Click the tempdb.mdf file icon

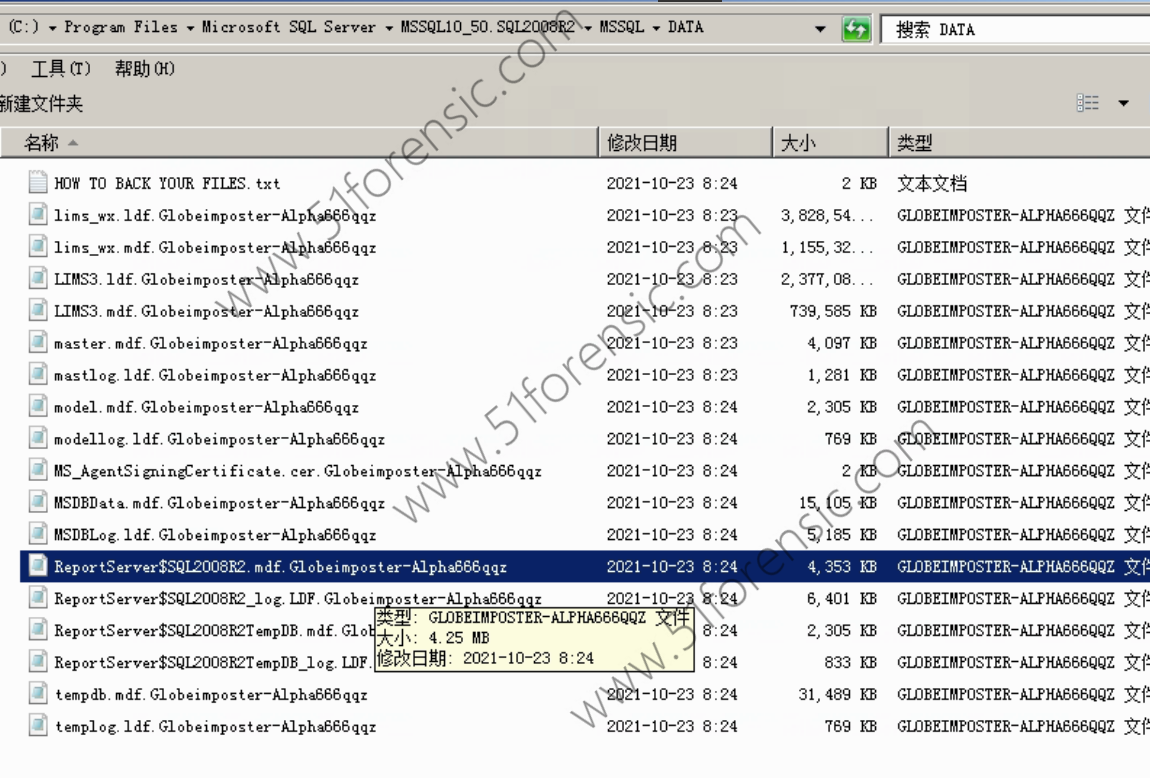(38, 694)
